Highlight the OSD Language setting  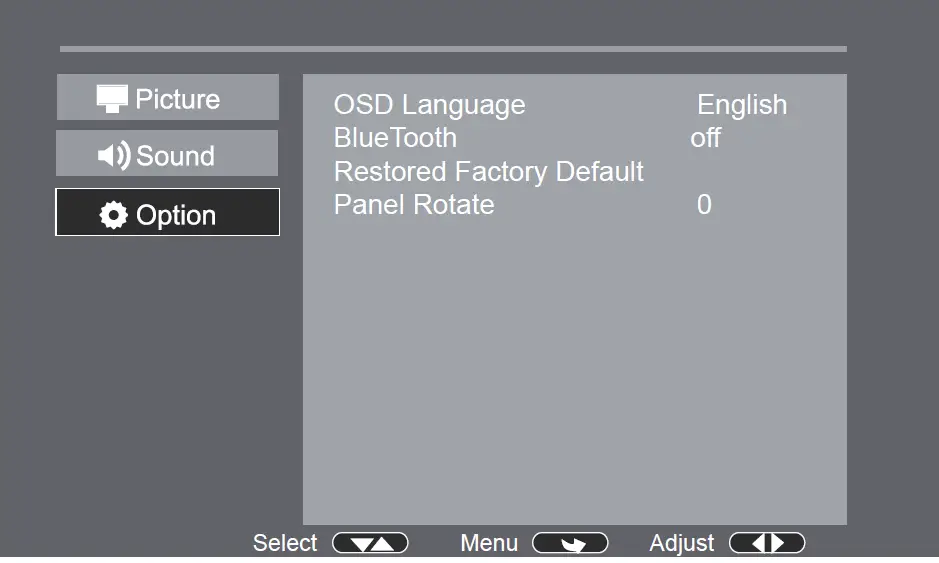(x=429, y=105)
